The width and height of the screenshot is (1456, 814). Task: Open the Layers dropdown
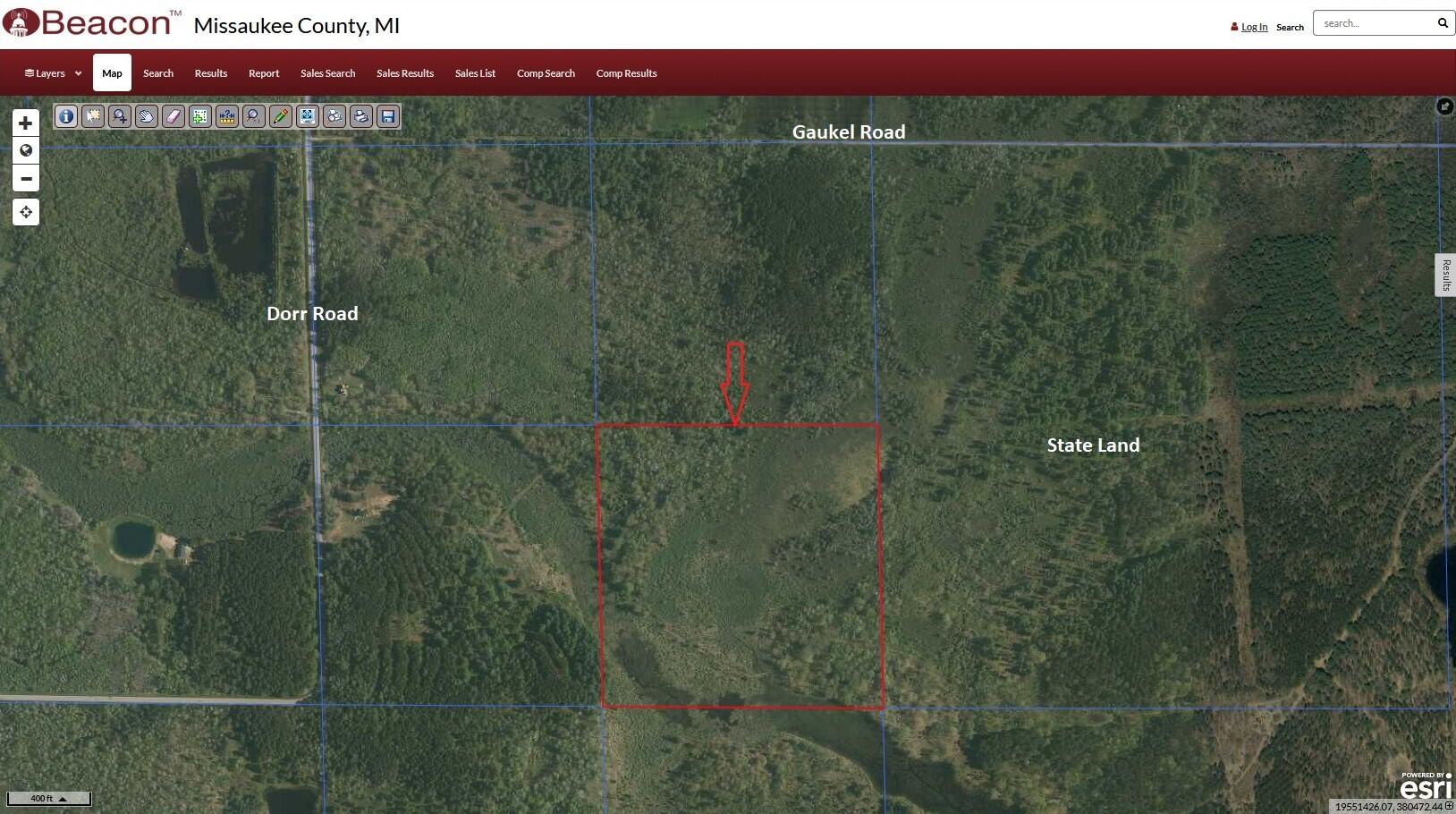point(51,72)
